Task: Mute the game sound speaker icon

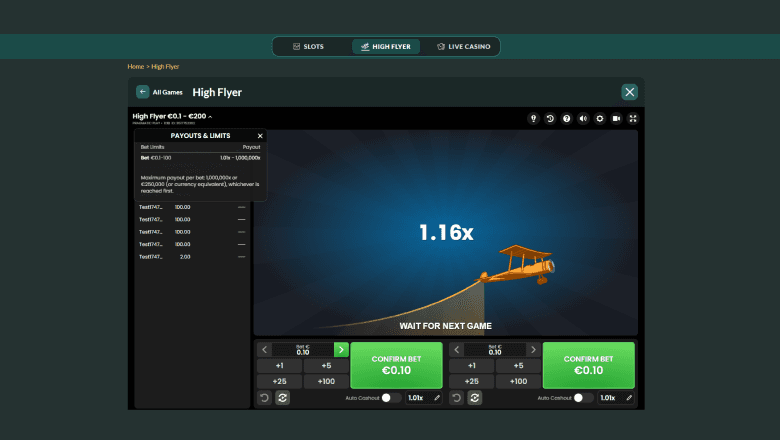Action: 583,118
